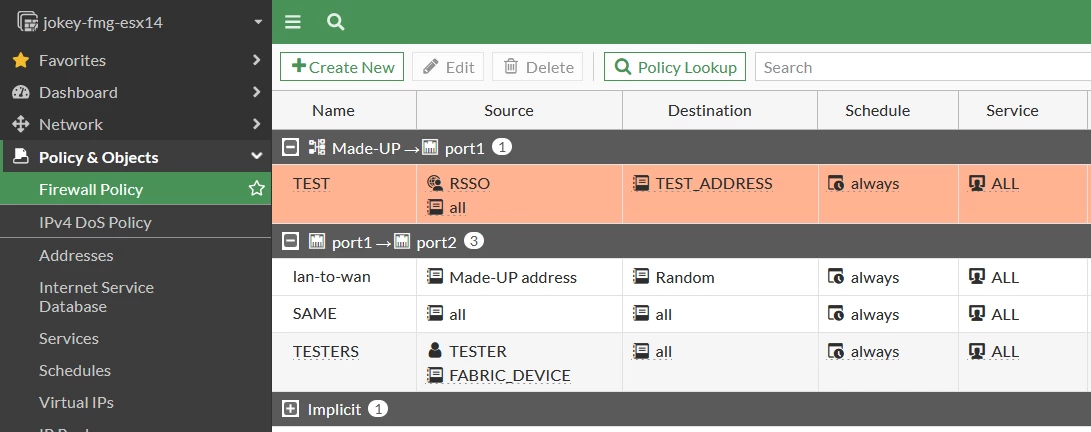Click the port1 interface icon in first group header

[430, 147]
